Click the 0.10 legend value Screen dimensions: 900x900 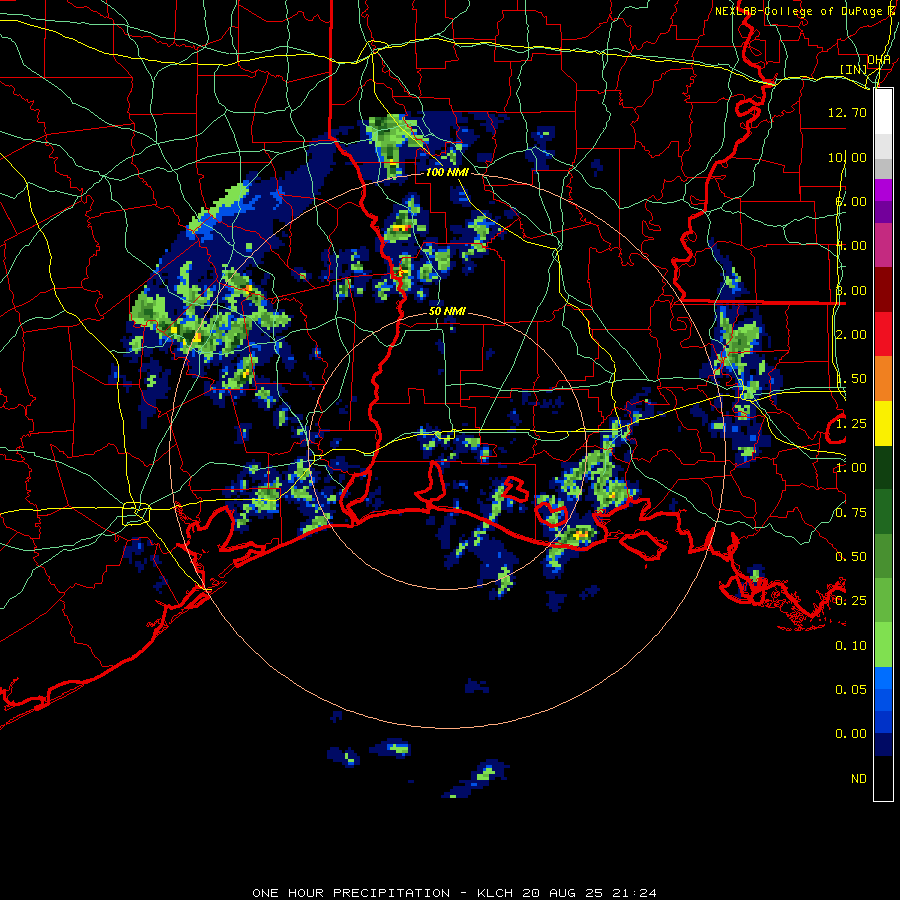tap(851, 646)
